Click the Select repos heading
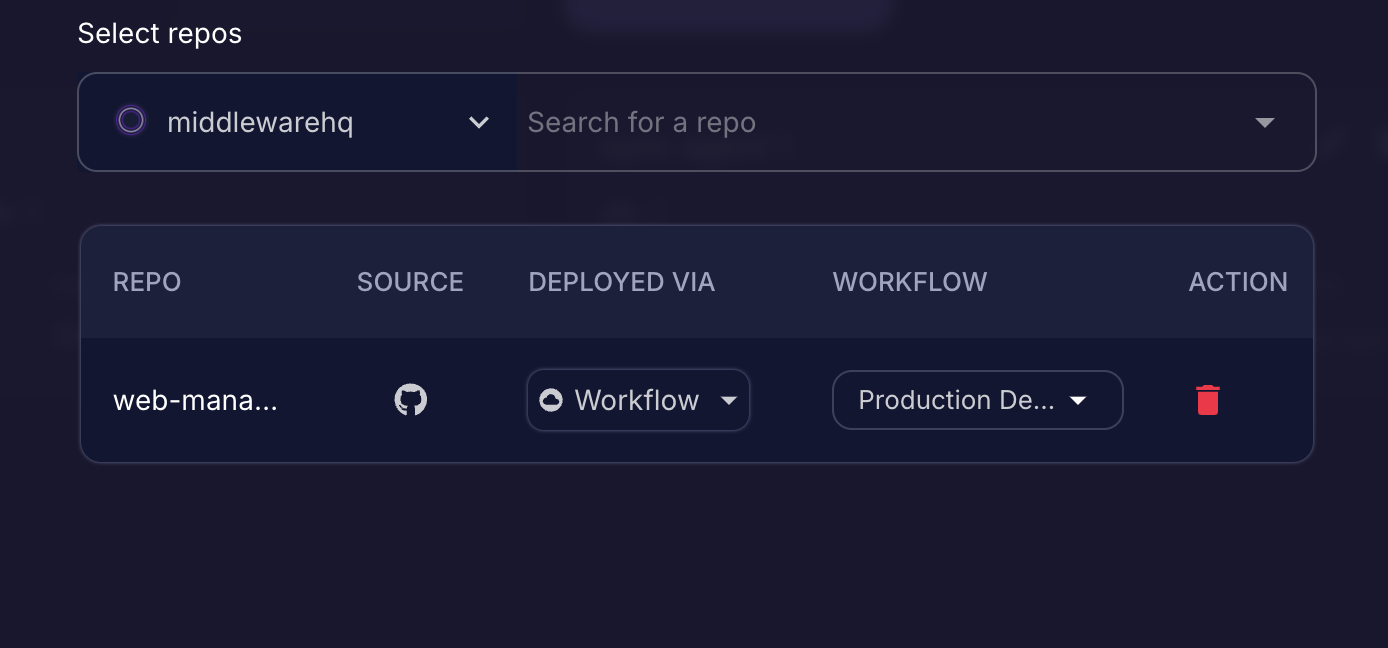 (160, 33)
